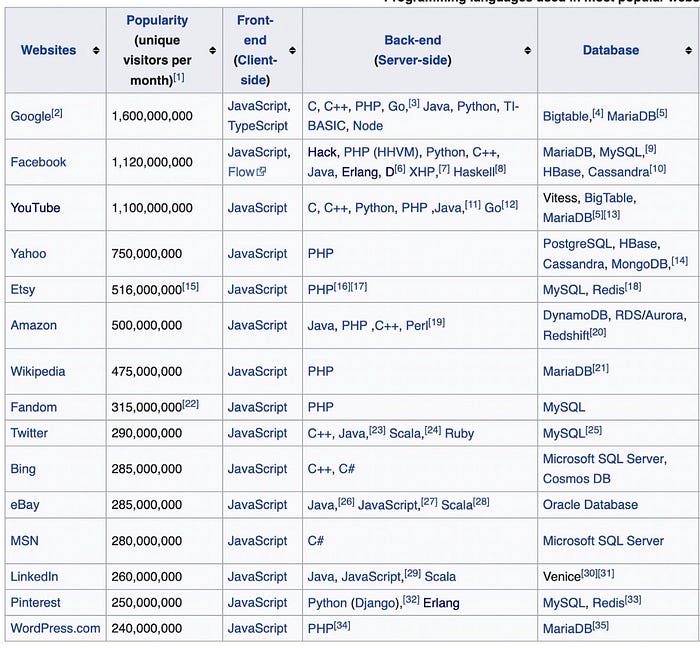Open the Pinterest website link
Viewport: 700px width, 648px height.
[x=35, y=602]
